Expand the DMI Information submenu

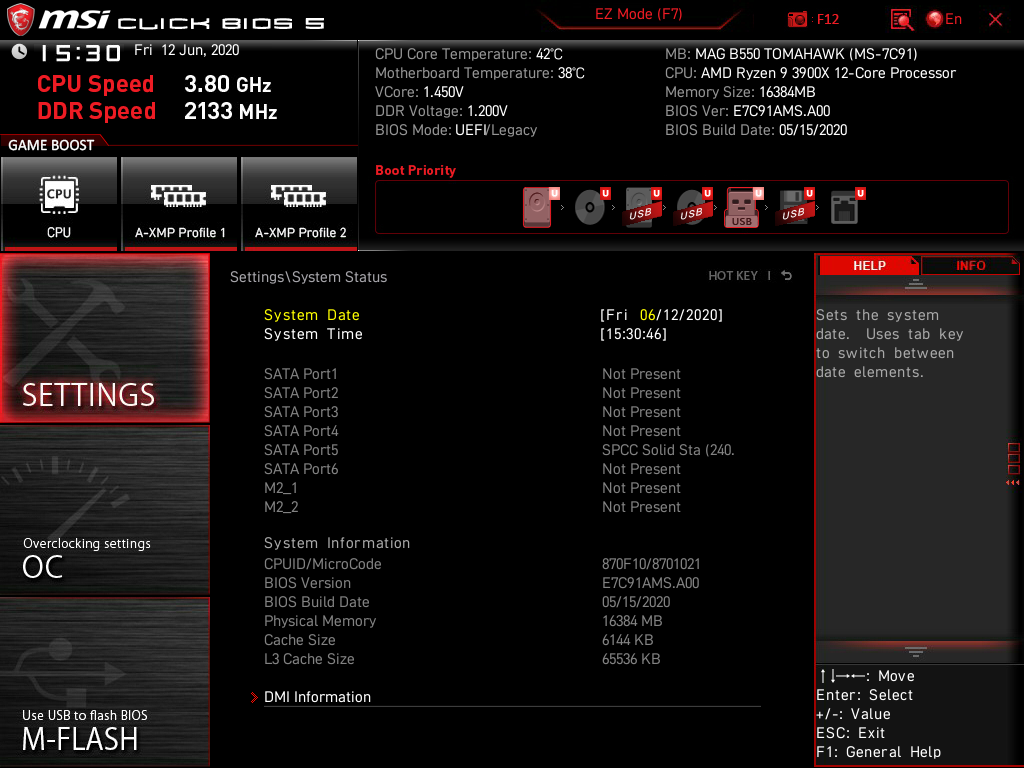point(317,697)
